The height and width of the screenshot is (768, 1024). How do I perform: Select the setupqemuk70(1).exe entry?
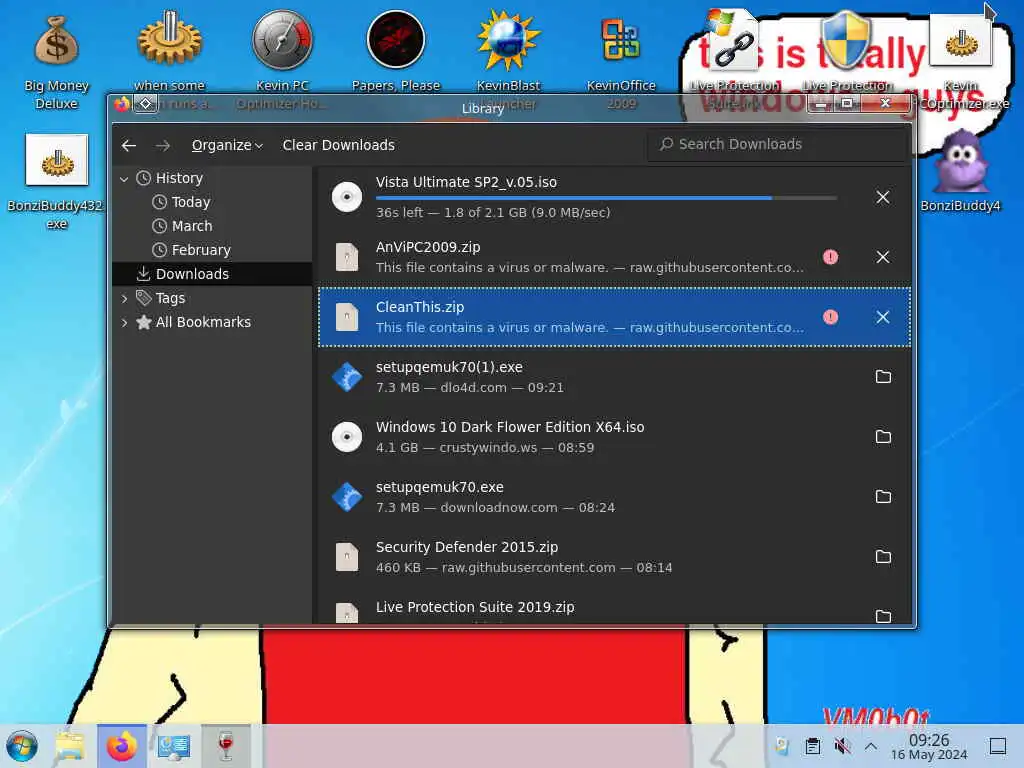[614, 377]
